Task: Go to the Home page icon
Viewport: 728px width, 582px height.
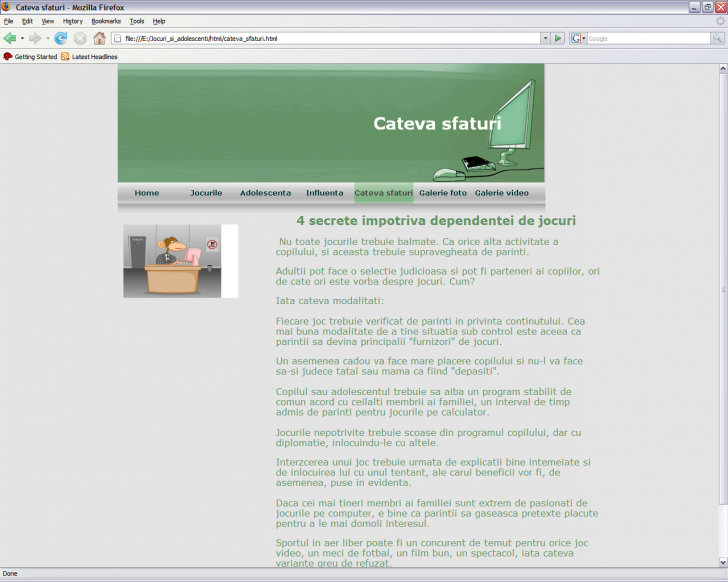Action: pyautogui.click(x=99, y=38)
